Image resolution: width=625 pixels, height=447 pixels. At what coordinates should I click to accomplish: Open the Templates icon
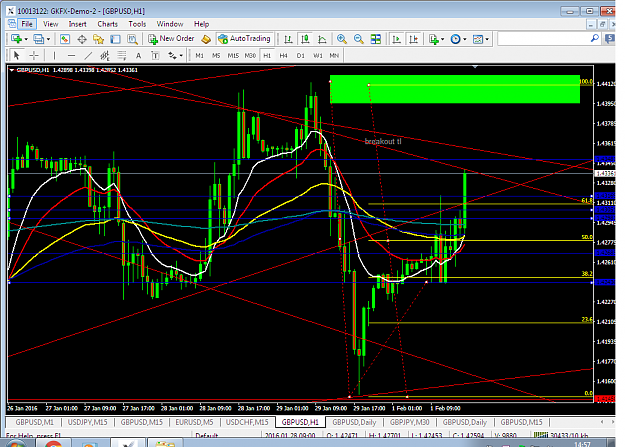click(477, 39)
